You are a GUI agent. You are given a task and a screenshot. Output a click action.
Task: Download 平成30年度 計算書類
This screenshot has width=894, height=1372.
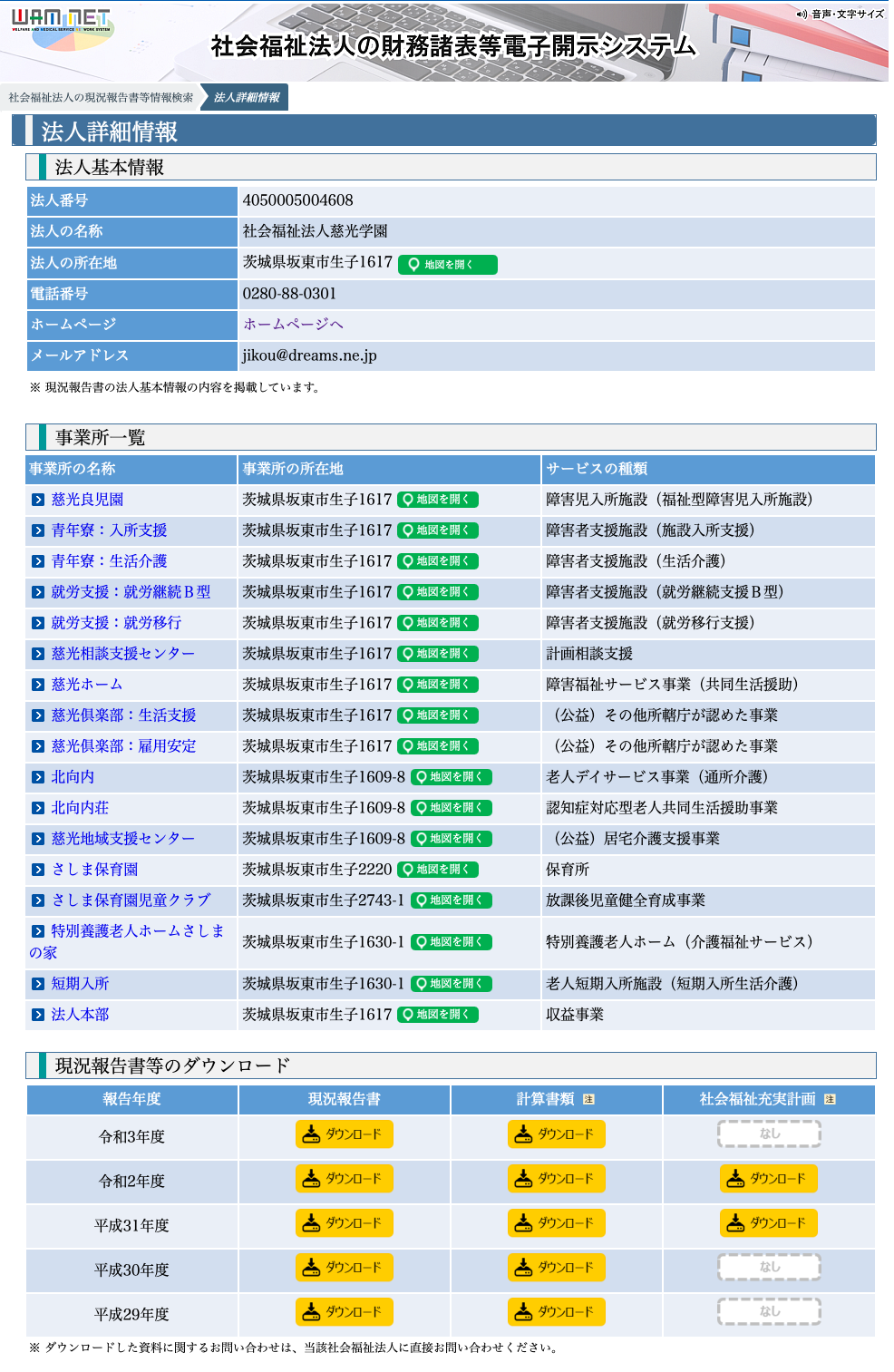557,1268
